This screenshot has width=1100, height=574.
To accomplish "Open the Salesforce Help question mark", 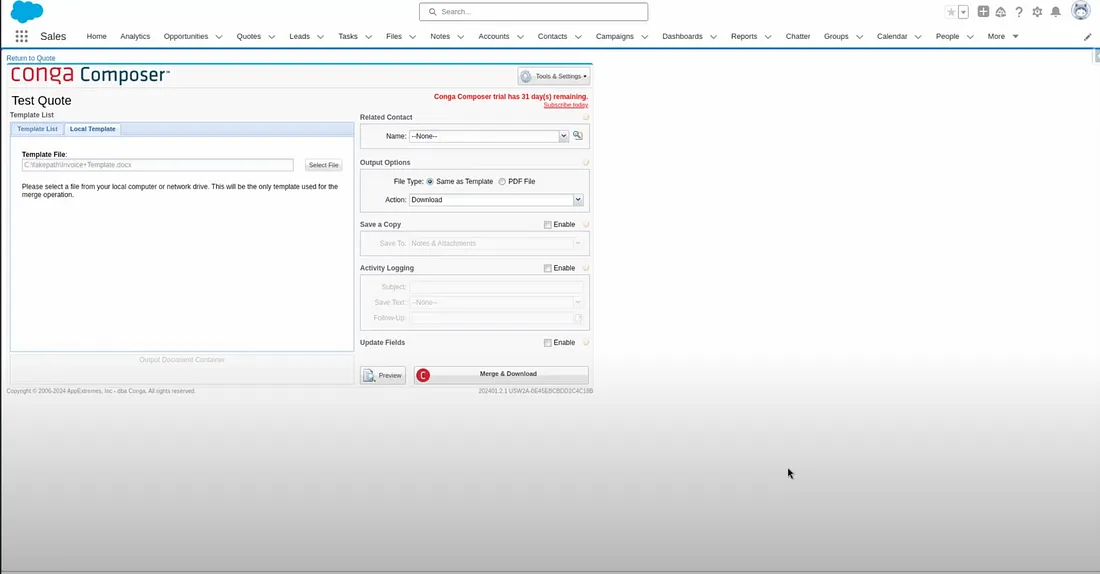I will (x=1019, y=12).
